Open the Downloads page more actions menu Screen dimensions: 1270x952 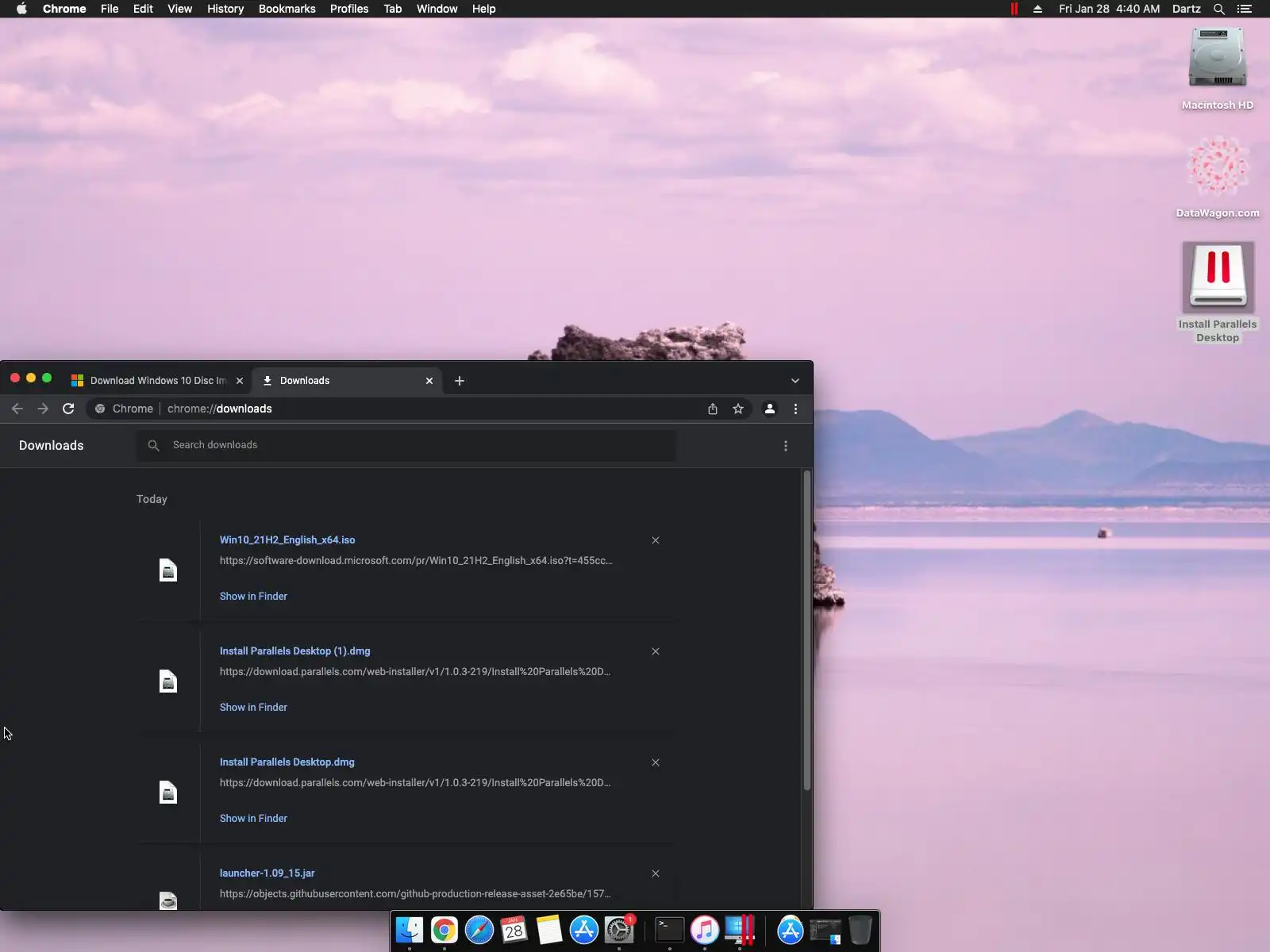tap(786, 446)
